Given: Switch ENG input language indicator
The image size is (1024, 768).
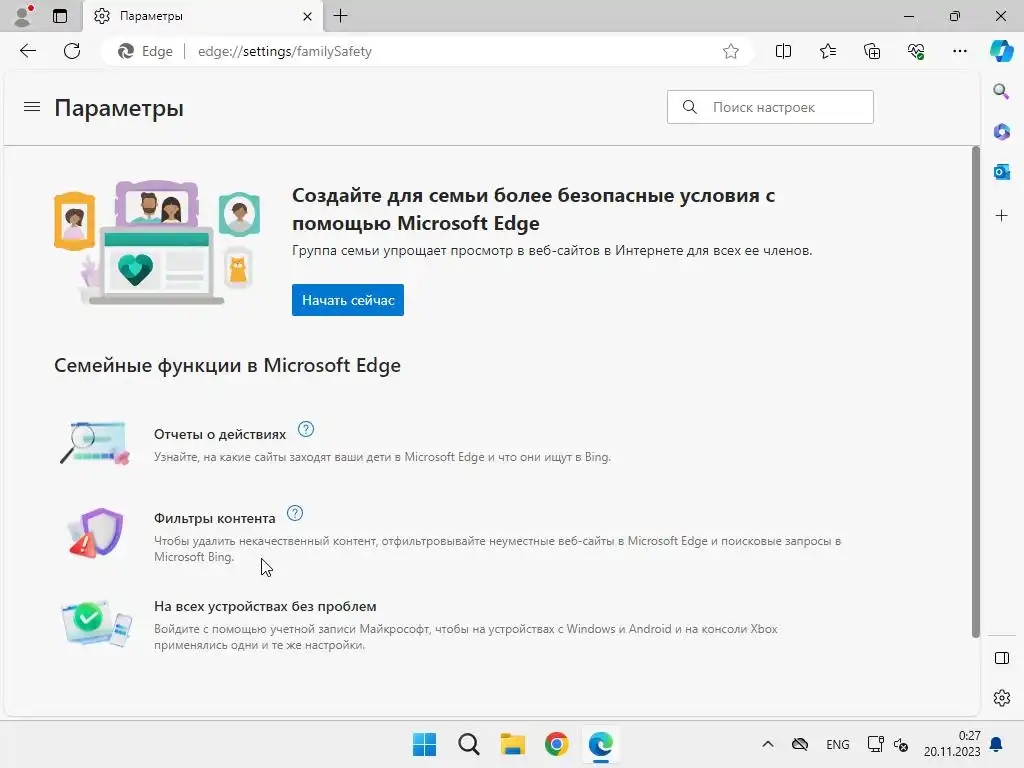Looking at the screenshot, I should (837, 744).
